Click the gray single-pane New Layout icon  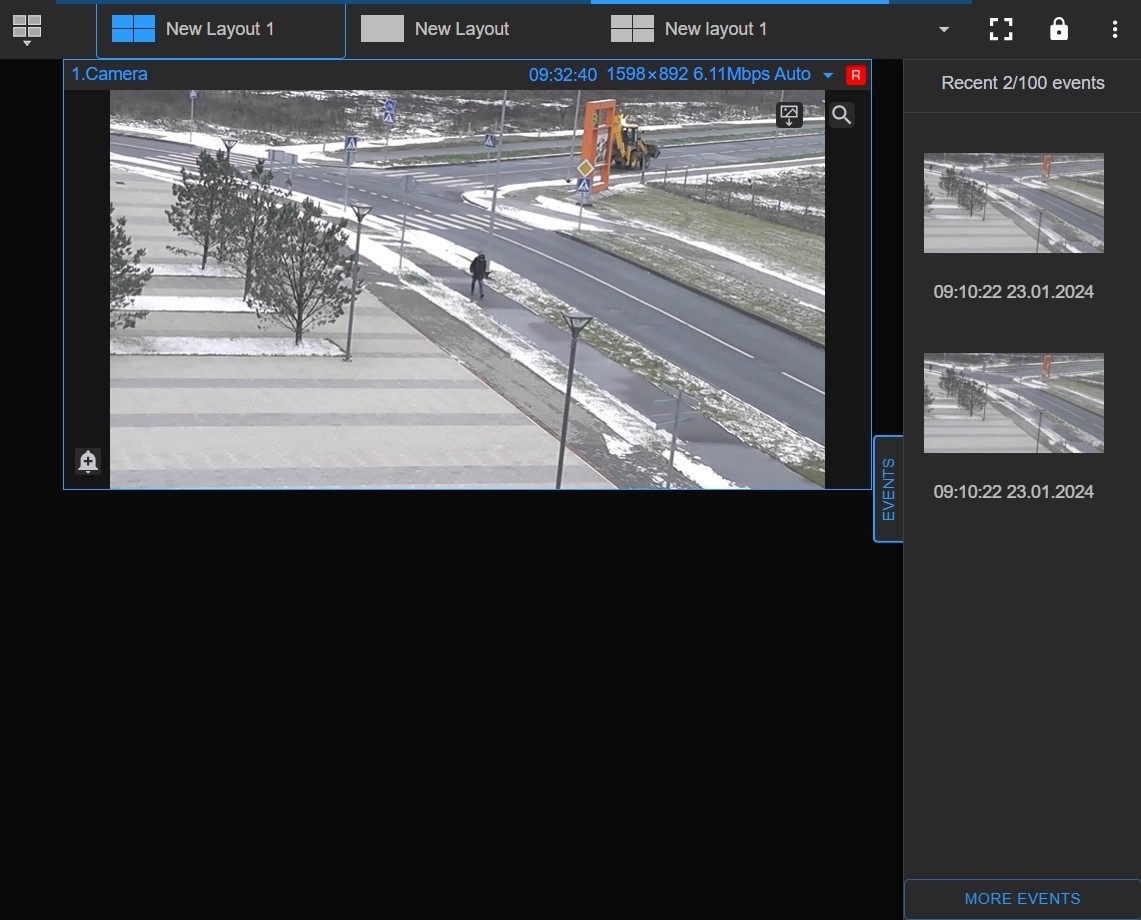(382, 29)
